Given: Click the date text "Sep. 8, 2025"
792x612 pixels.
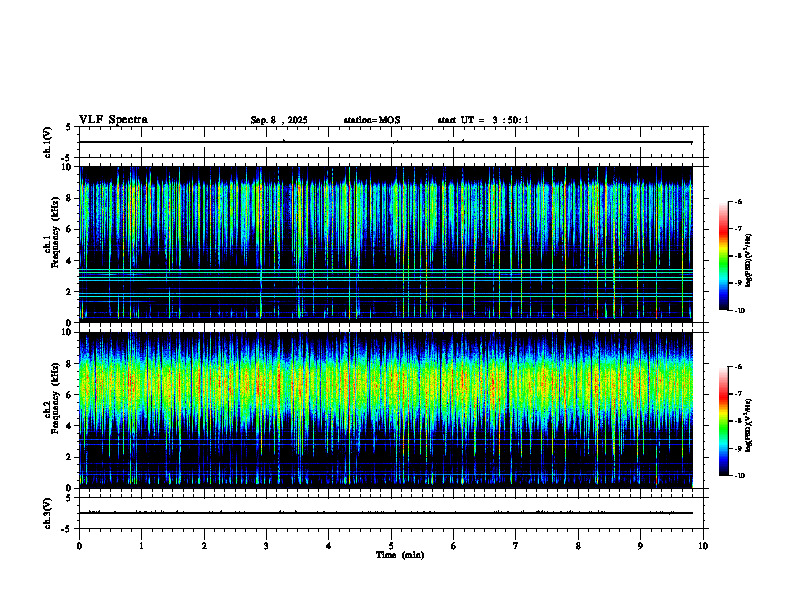Looking at the screenshot, I should click(x=279, y=120).
